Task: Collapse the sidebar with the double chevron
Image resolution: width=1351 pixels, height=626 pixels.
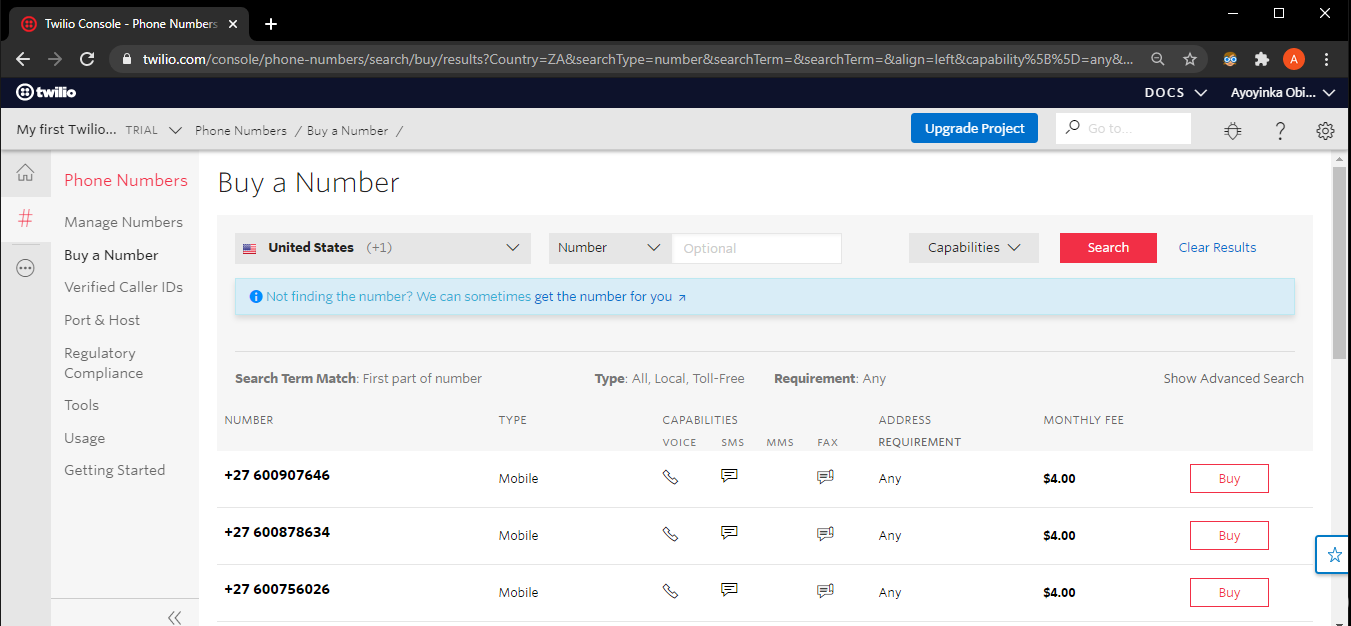Action: pos(174,618)
